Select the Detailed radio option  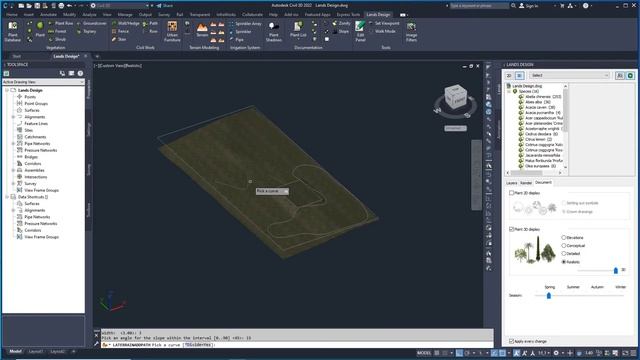click(564, 254)
